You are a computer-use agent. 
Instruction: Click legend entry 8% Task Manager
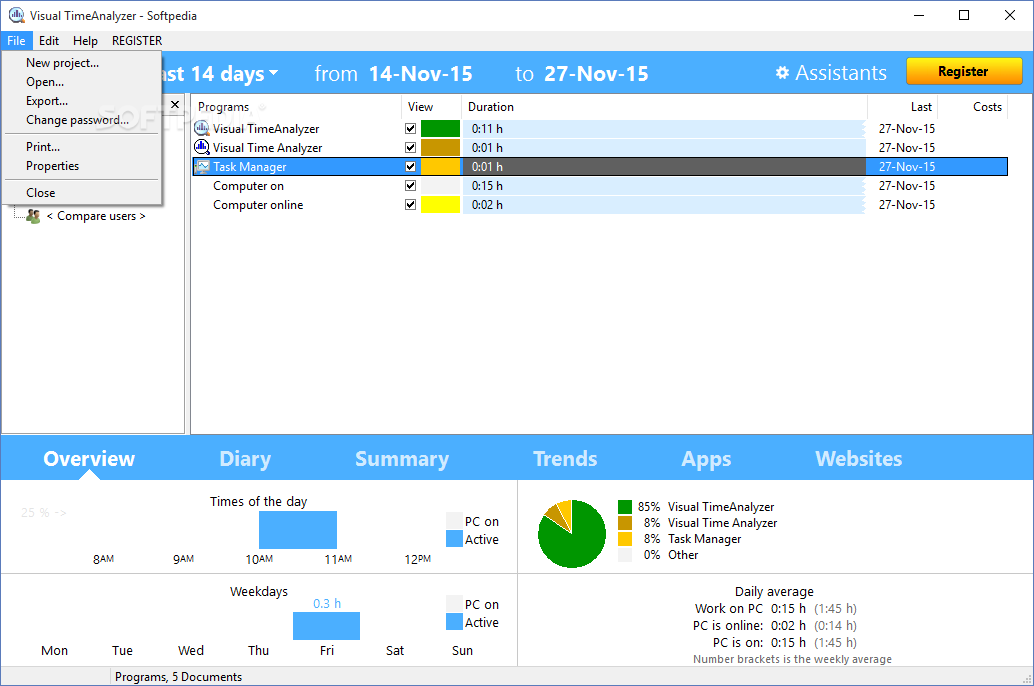tap(680, 539)
